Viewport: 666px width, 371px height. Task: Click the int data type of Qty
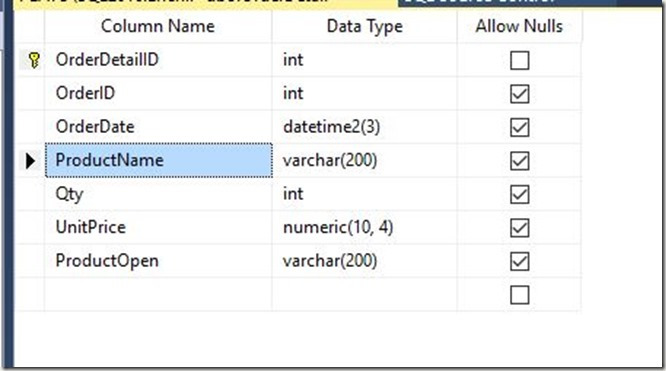364,194
